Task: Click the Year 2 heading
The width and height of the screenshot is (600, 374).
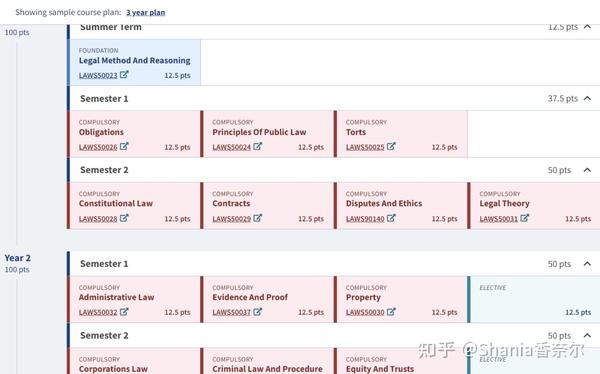Action: point(18,258)
